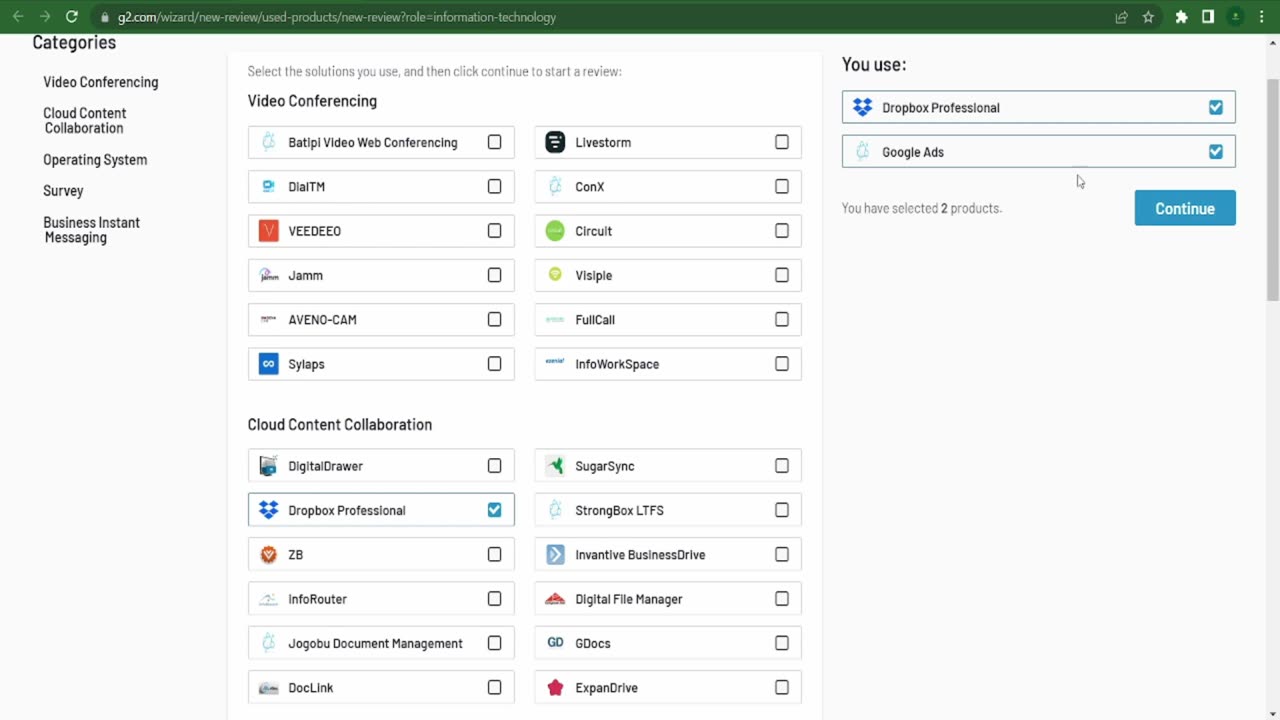
Task: Select the Sylaps product row
Action: (x=381, y=364)
